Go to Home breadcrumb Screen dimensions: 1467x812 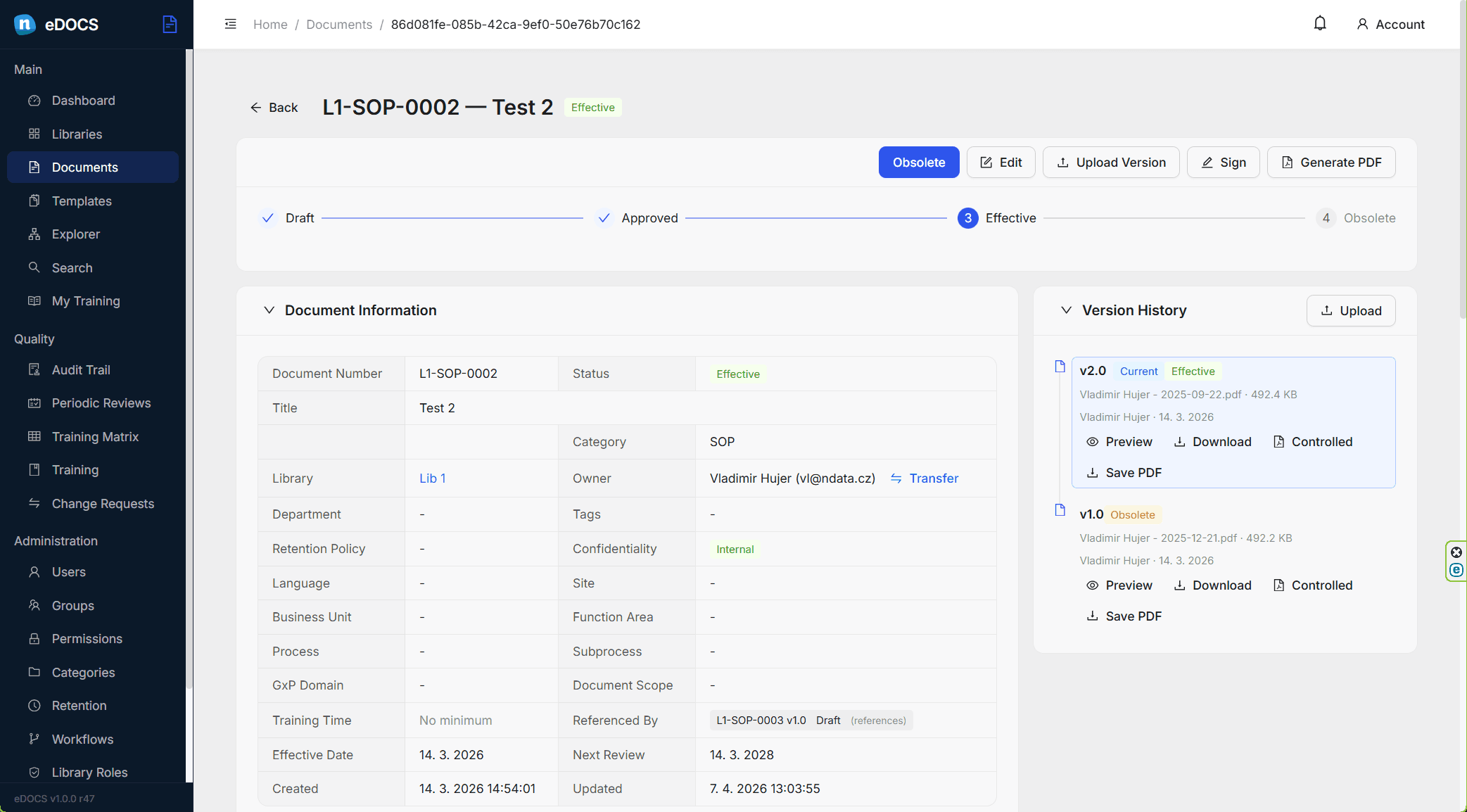270,24
